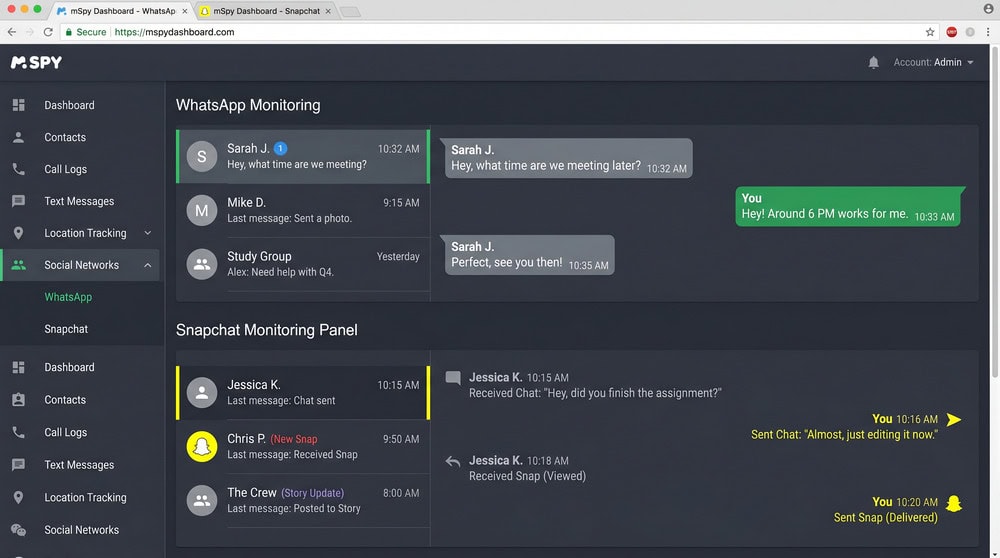1000x558 pixels.
Task: Click 'Perfect, see you then!' message bubble
Action: [x=529, y=255]
